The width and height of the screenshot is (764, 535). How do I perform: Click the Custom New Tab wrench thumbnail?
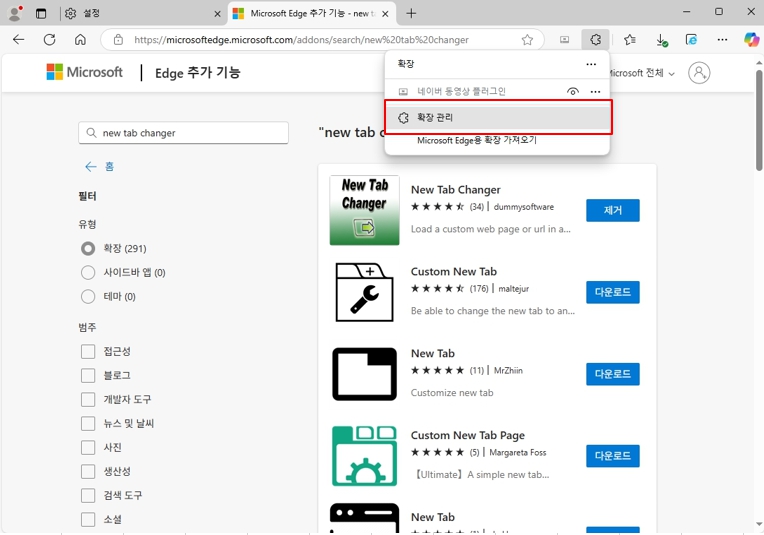coord(364,292)
